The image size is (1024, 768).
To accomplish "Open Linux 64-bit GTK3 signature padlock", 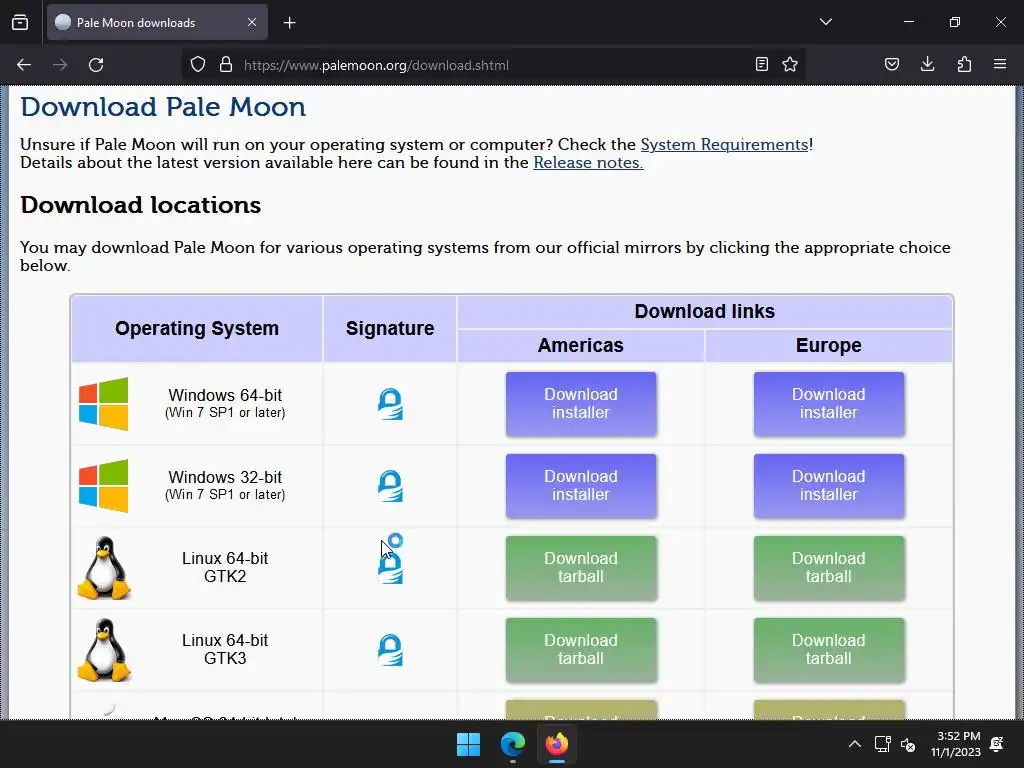I will pyautogui.click(x=391, y=650).
